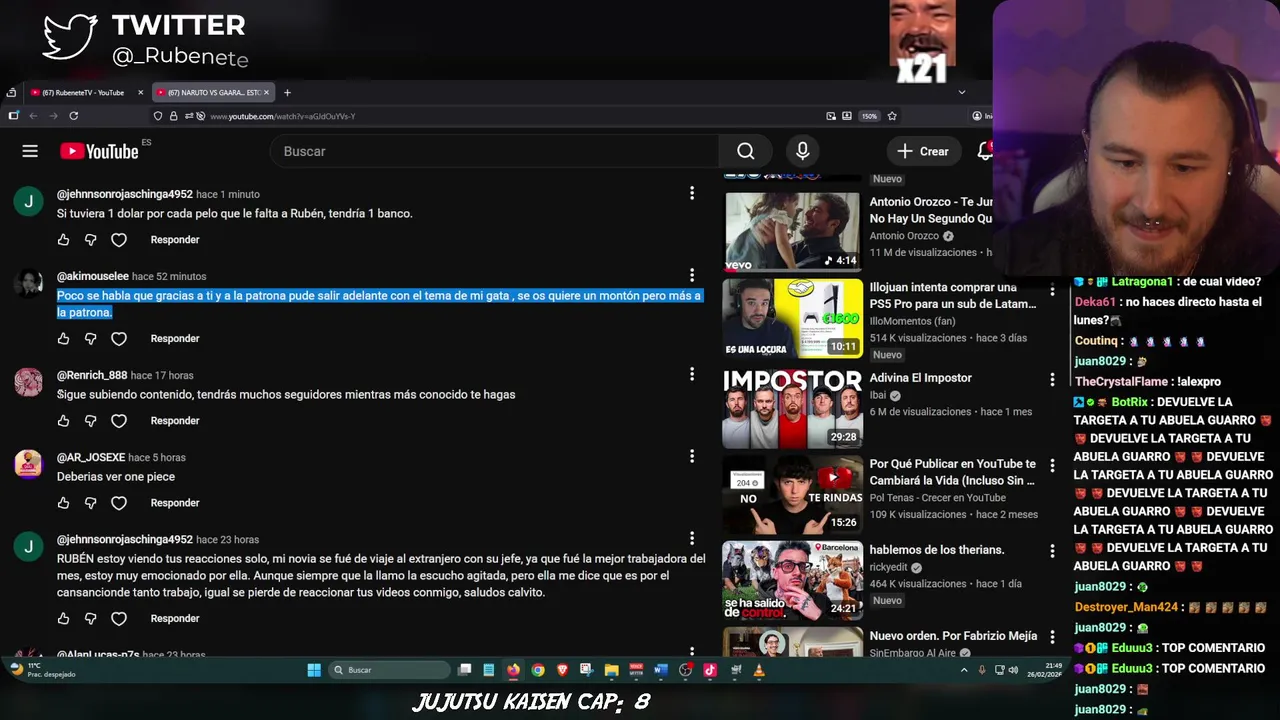The image size is (1280, 720).
Task: Open File Explorer from the taskbar
Action: (x=611, y=670)
